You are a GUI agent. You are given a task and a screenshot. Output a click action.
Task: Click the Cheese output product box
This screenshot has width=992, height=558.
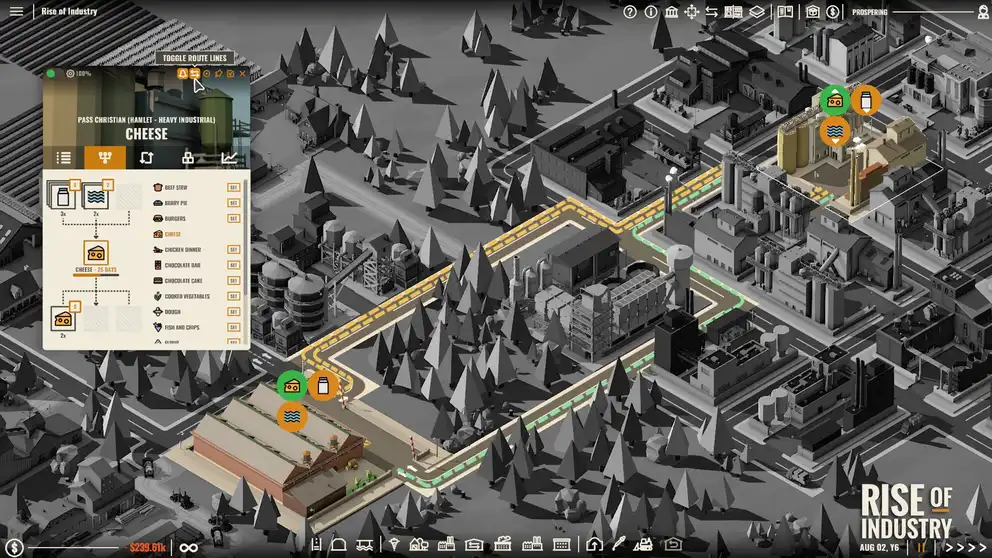98,251
